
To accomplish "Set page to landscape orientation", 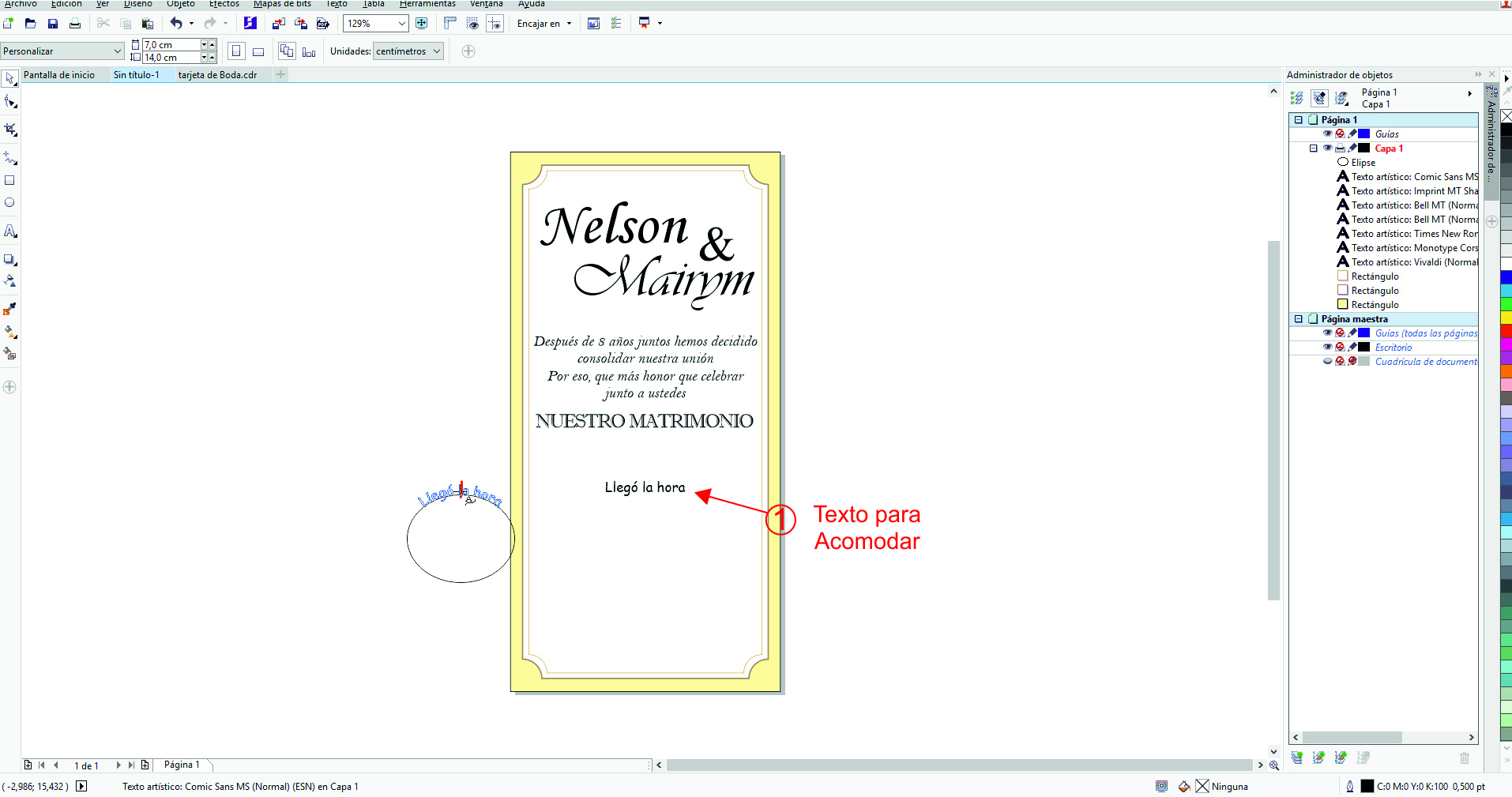I will click(x=258, y=51).
